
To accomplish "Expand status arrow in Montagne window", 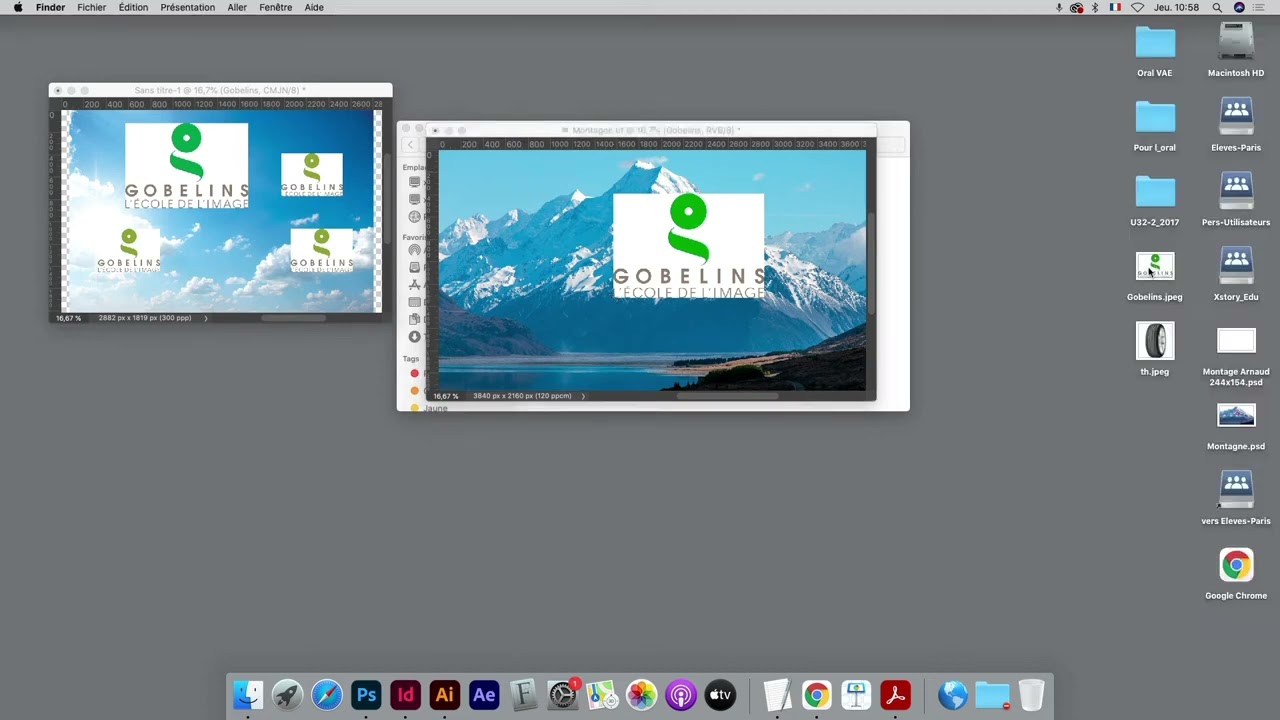I will click(583, 396).
